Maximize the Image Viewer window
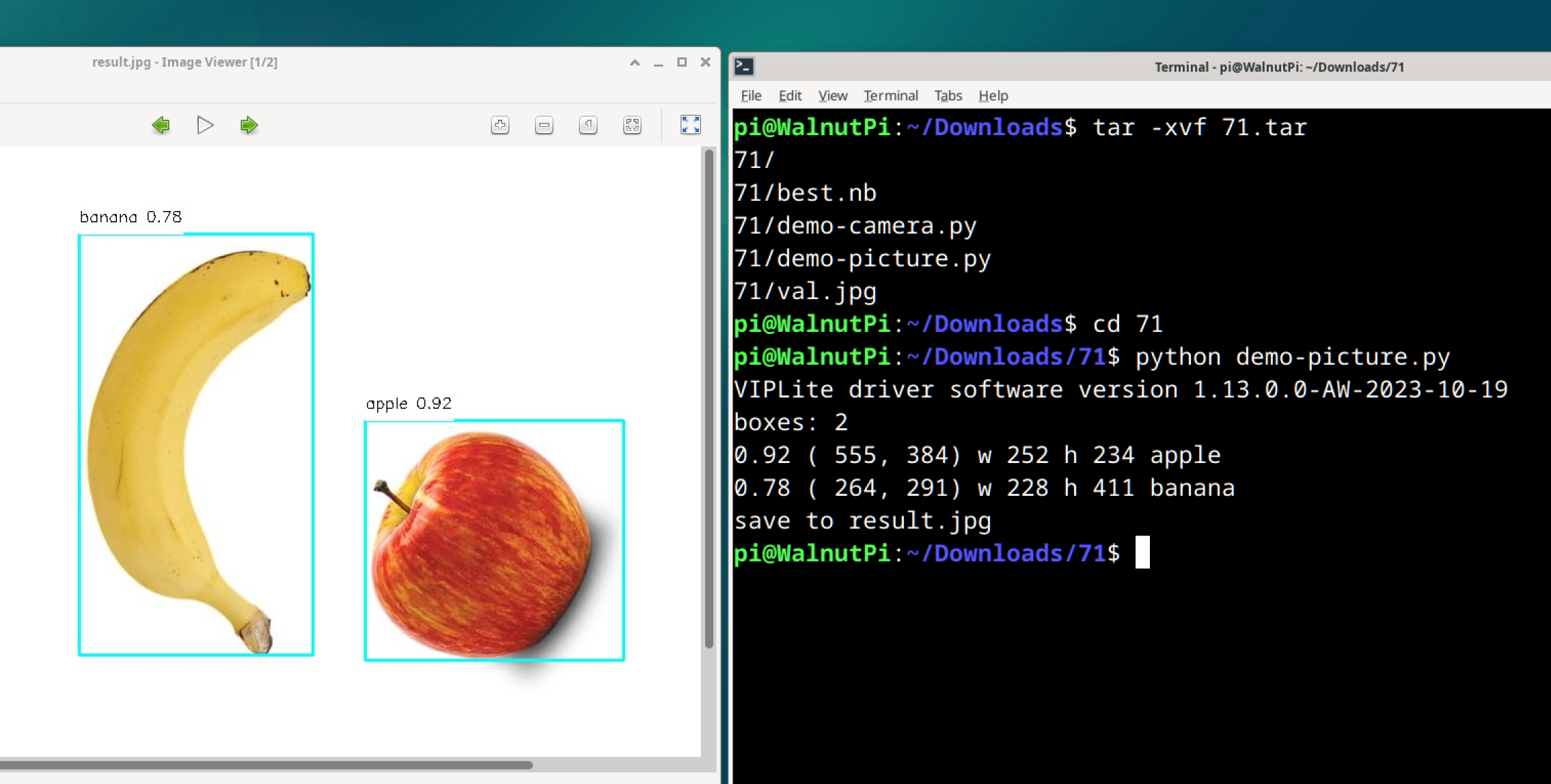This screenshot has height=784, width=1551. point(682,62)
